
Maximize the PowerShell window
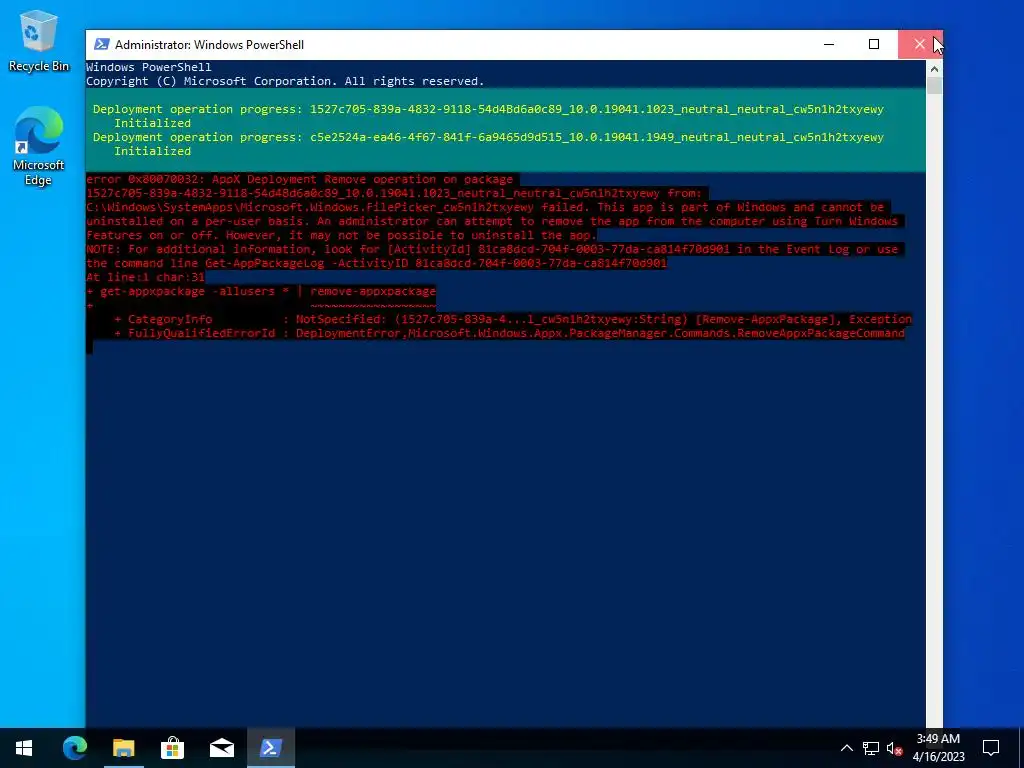click(x=874, y=44)
